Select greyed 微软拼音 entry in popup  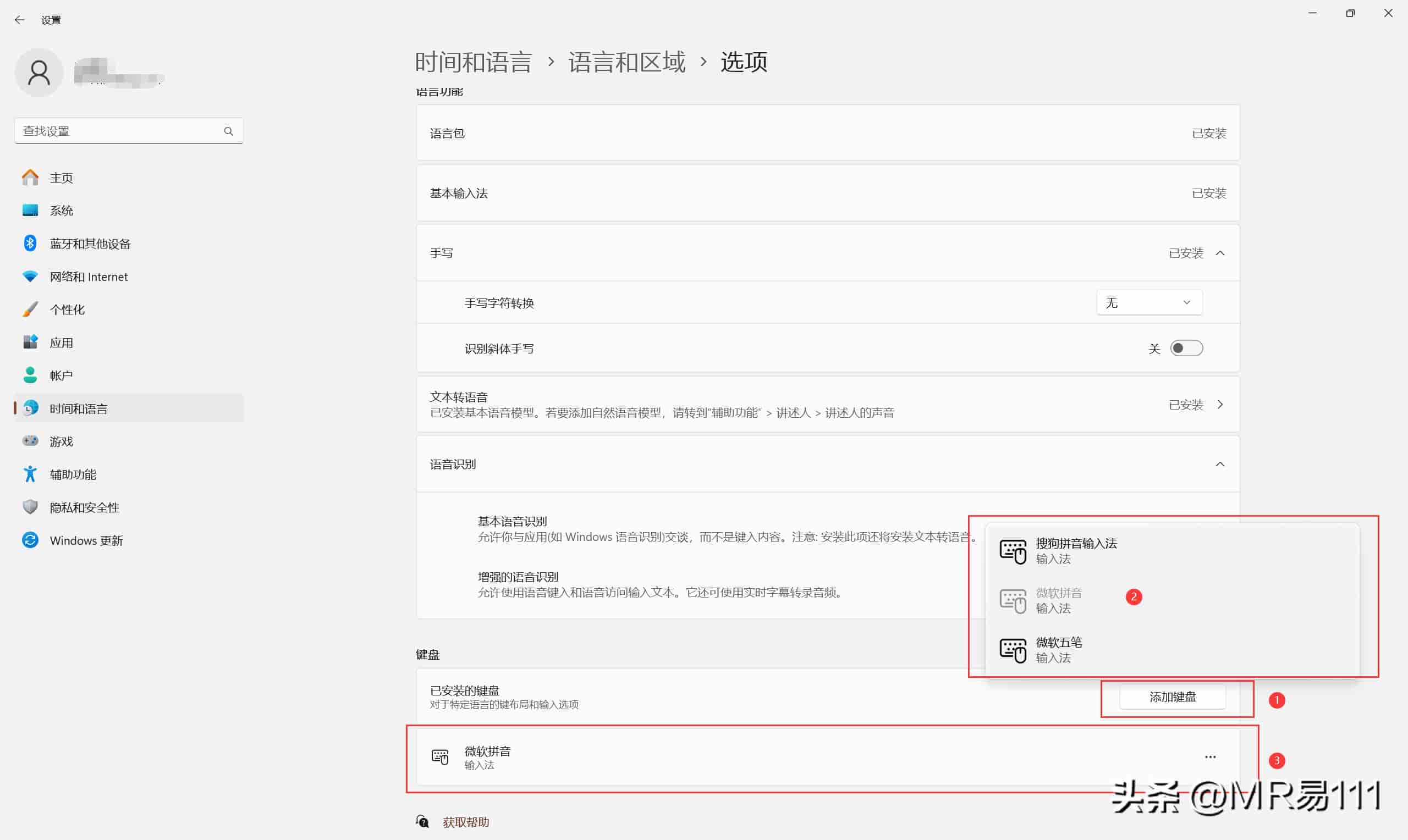click(x=1172, y=600)
